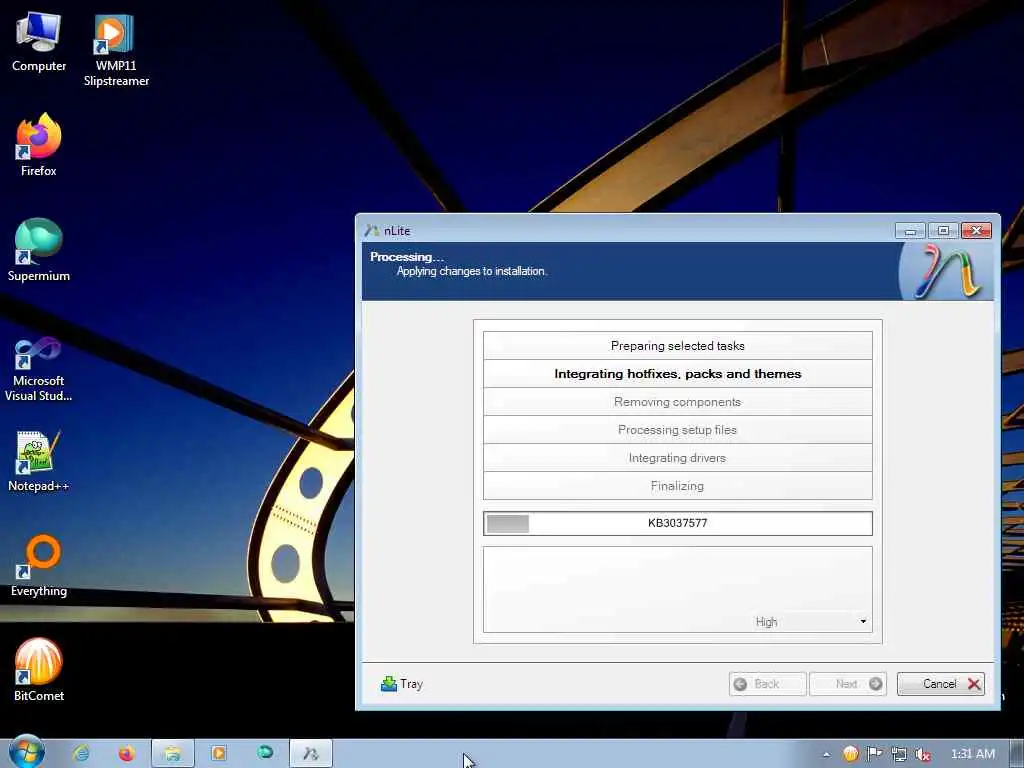
Task: Cancel the nLite processing
Action: pos(940,684)
